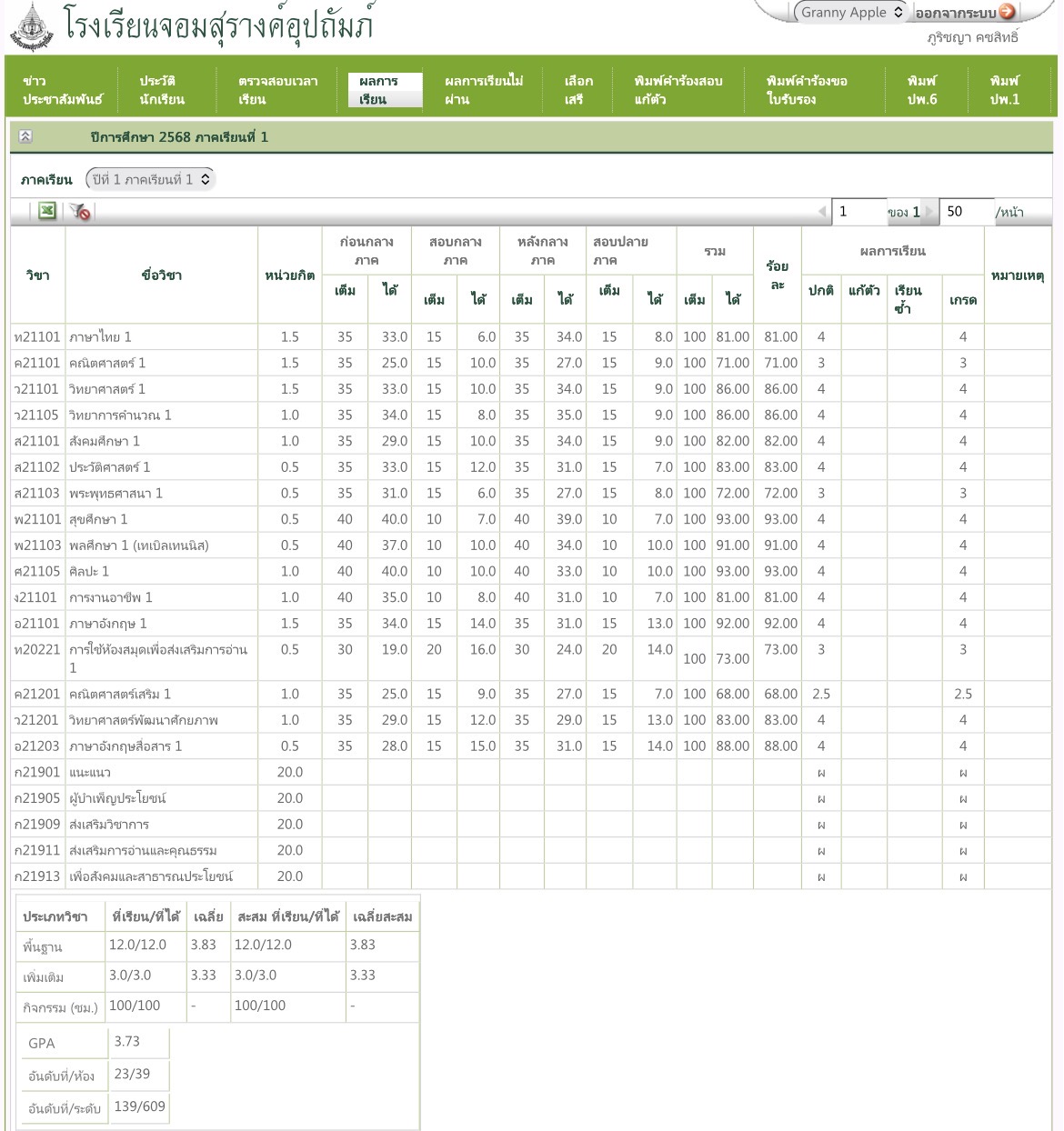Click the rows per page field
Screen dimensions: 1064x1131
tap(965, 212)
